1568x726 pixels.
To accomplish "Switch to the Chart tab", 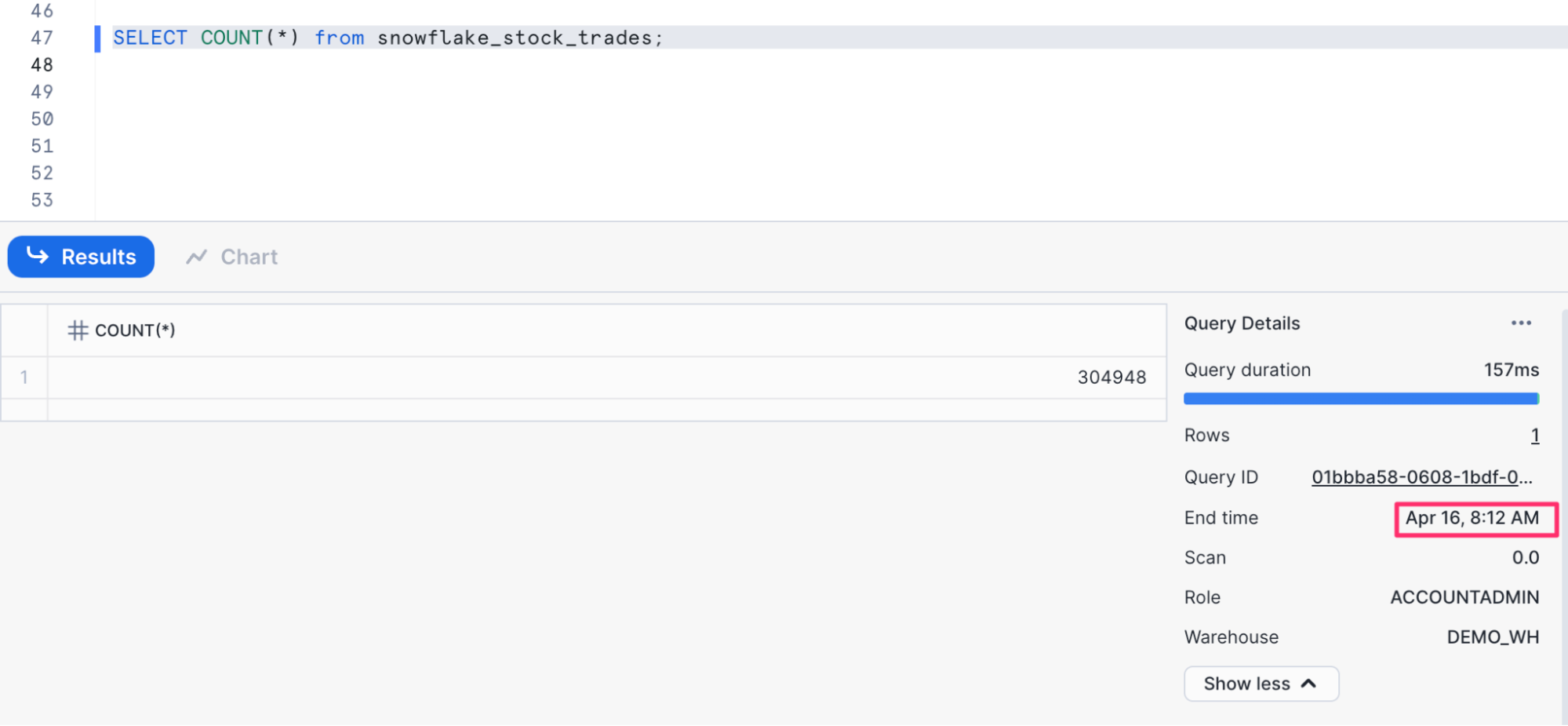I will click(x=232, y=257).
